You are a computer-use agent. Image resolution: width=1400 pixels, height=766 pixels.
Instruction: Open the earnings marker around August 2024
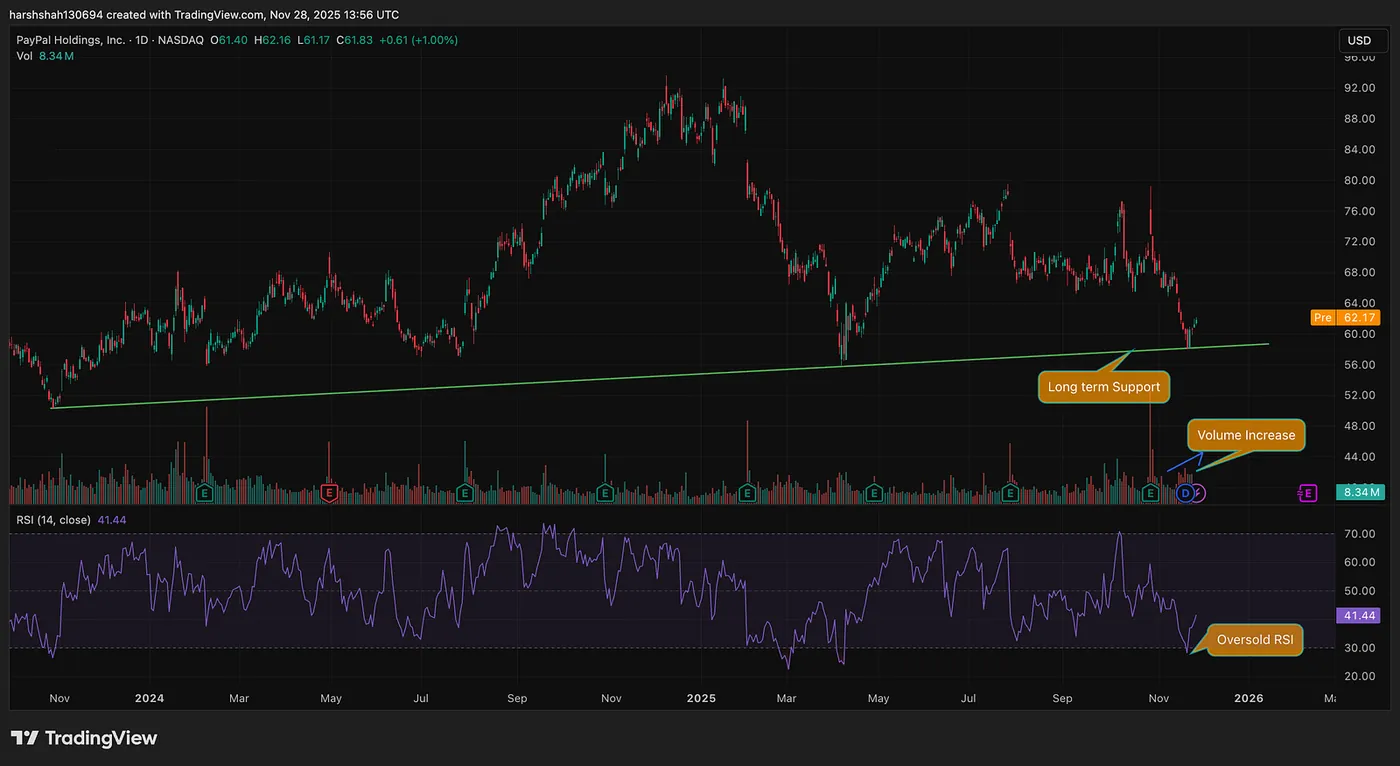(x=465, y=493)
